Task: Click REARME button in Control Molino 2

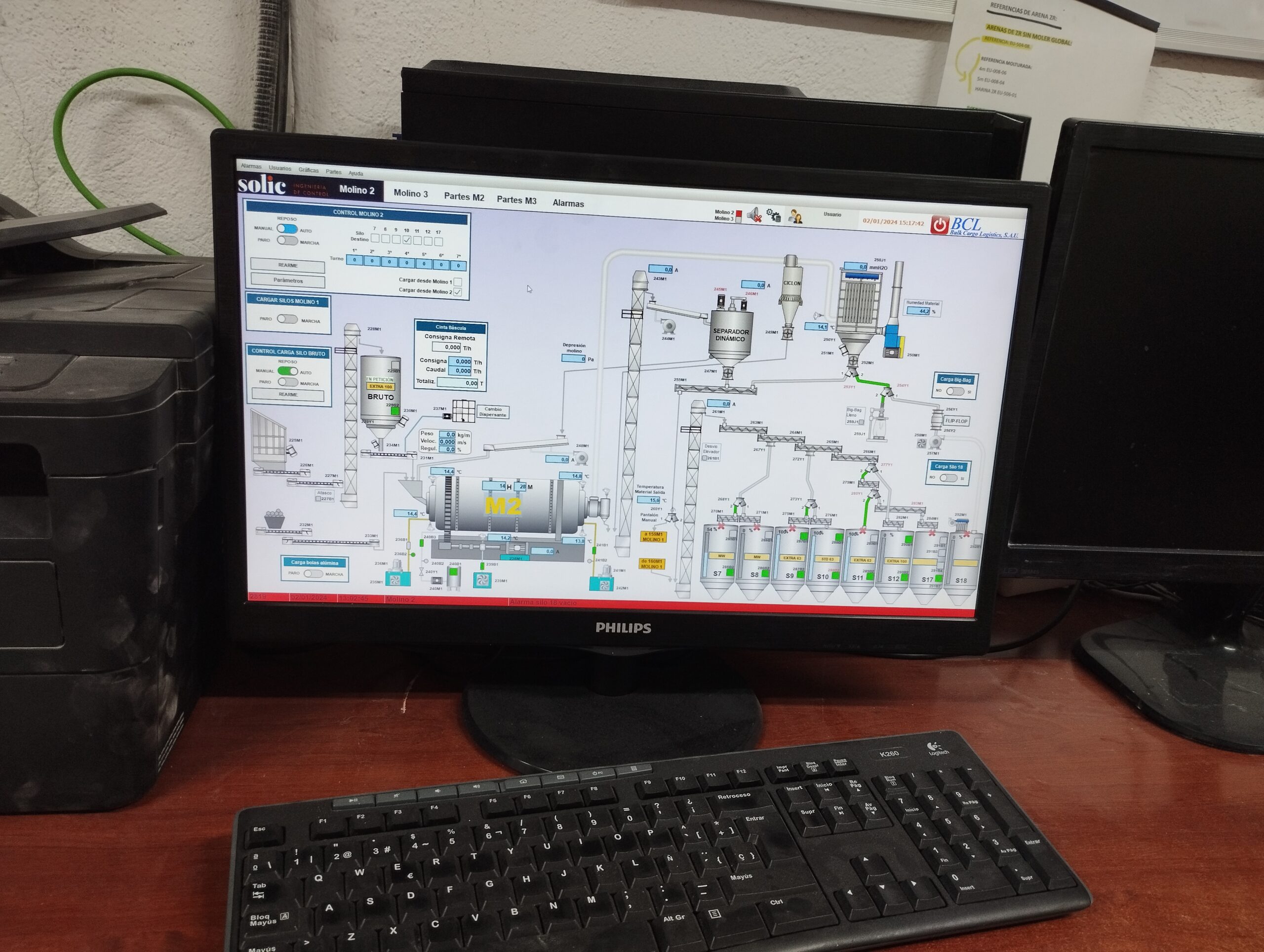Action: (287, 265)
